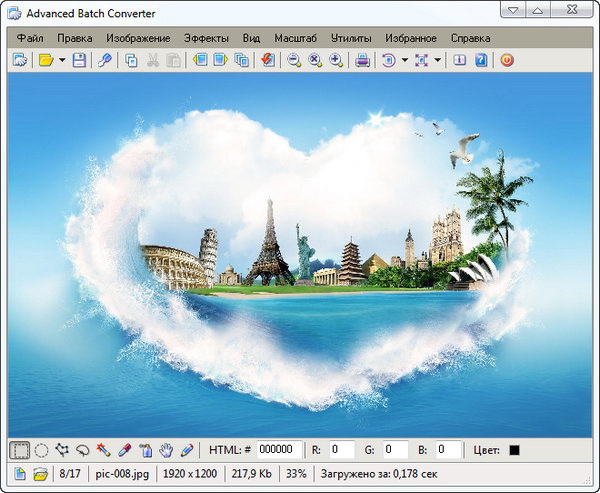Image resolution: width=600 pixels, height=493 pixels.
Task: Open the Эффекты menu
Action: 206,38
